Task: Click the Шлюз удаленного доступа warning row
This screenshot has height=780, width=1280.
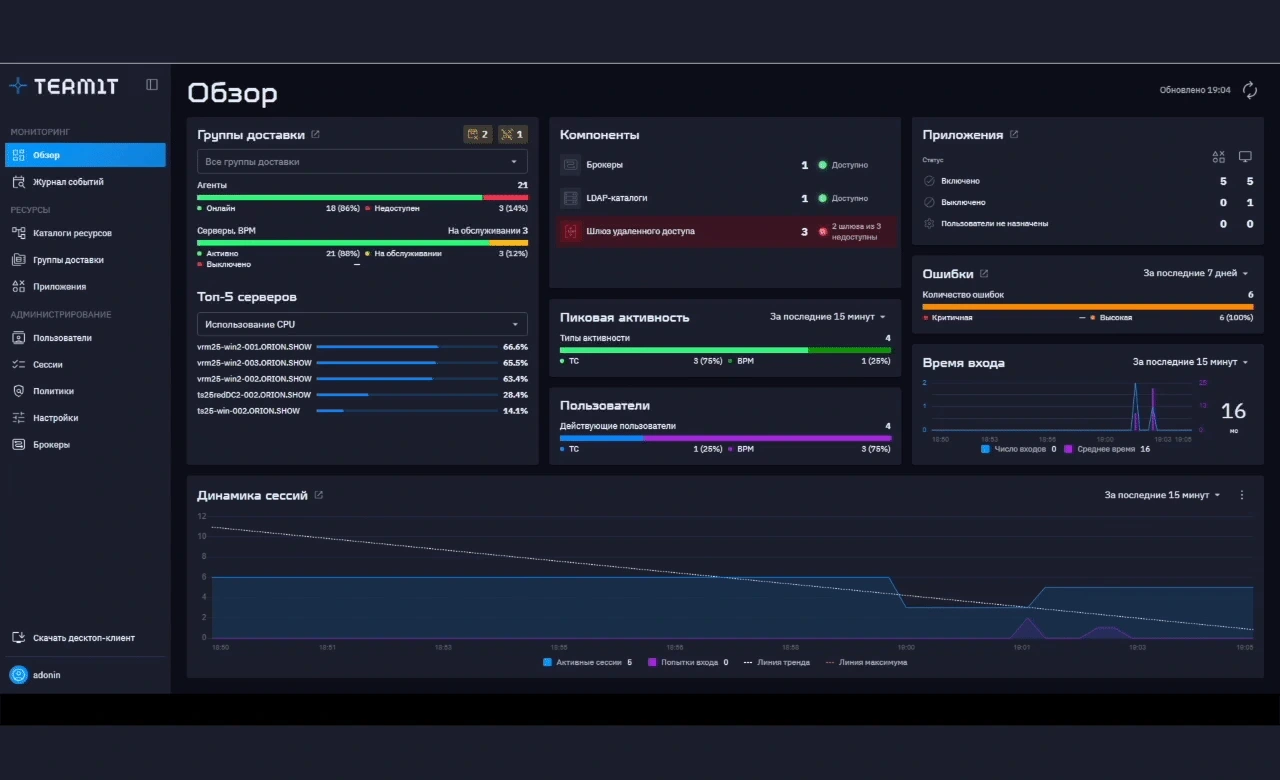Action: pos(724,231)
